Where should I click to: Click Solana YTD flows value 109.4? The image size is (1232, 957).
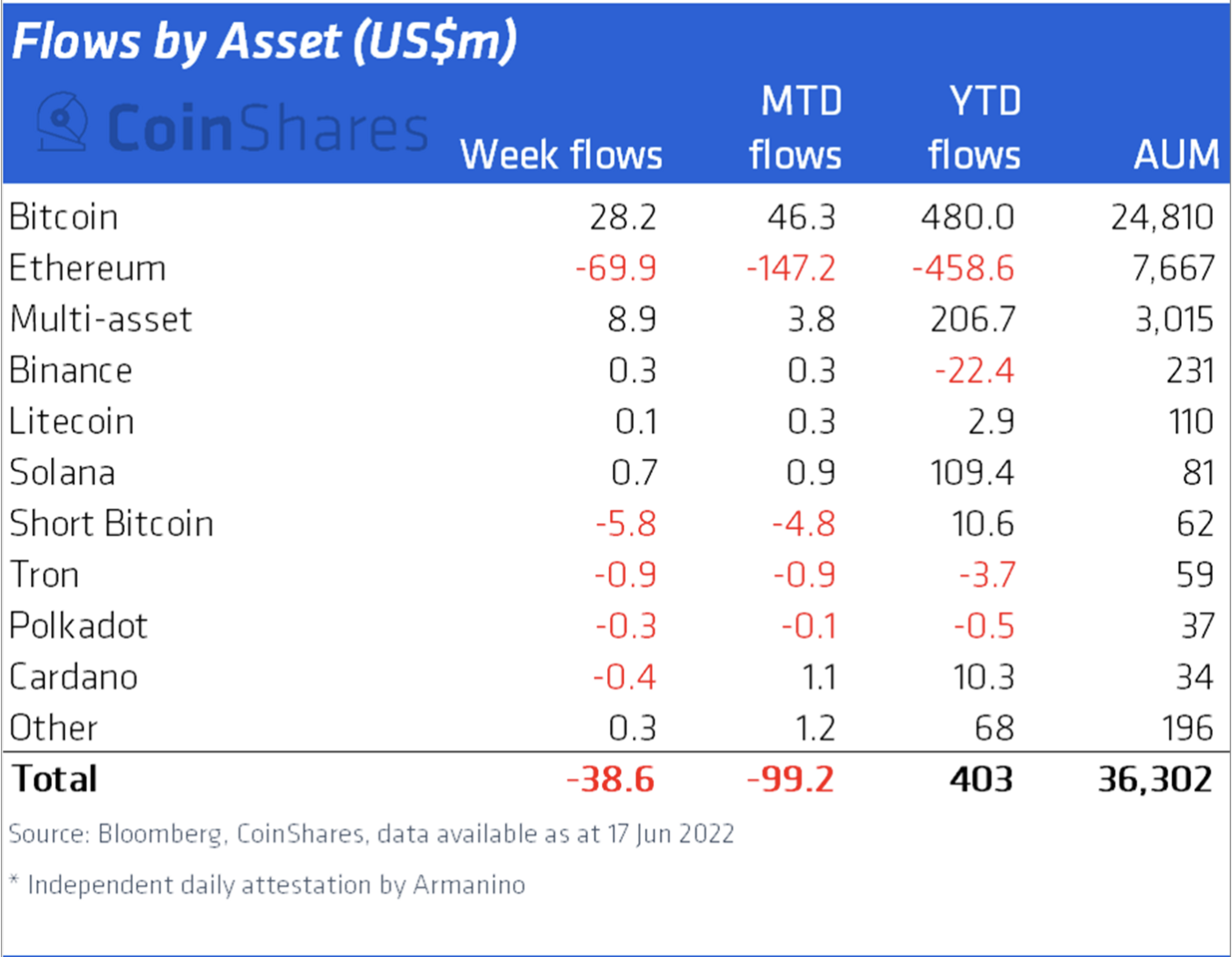pyautogui.click(x=972, y=472)
